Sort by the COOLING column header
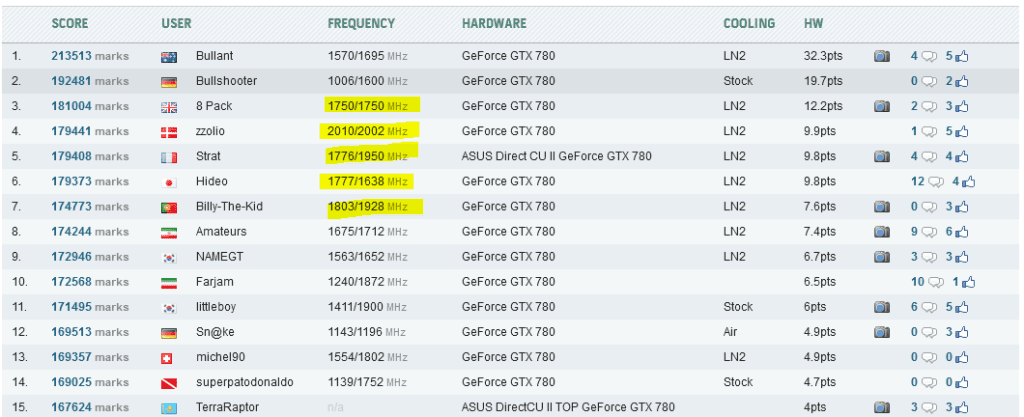 point(749,23)
